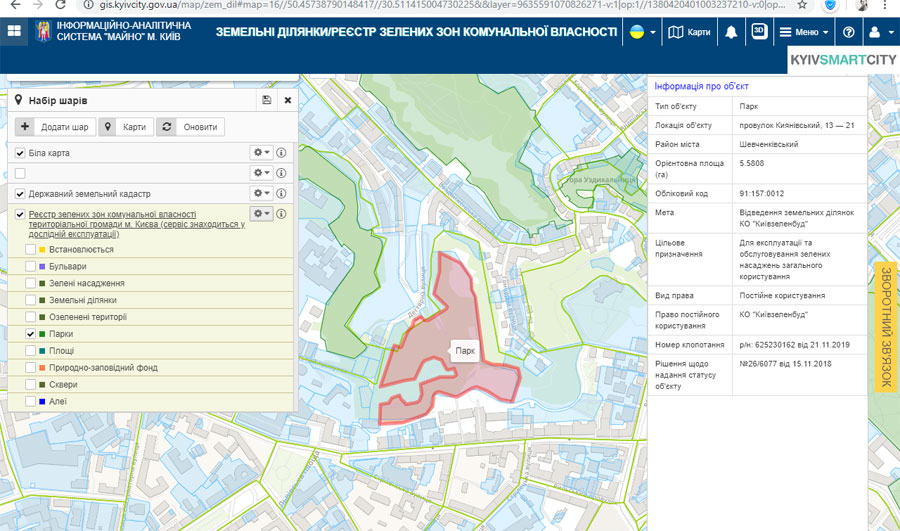Switch to 3D map view
900x531 pixels.
759,31
